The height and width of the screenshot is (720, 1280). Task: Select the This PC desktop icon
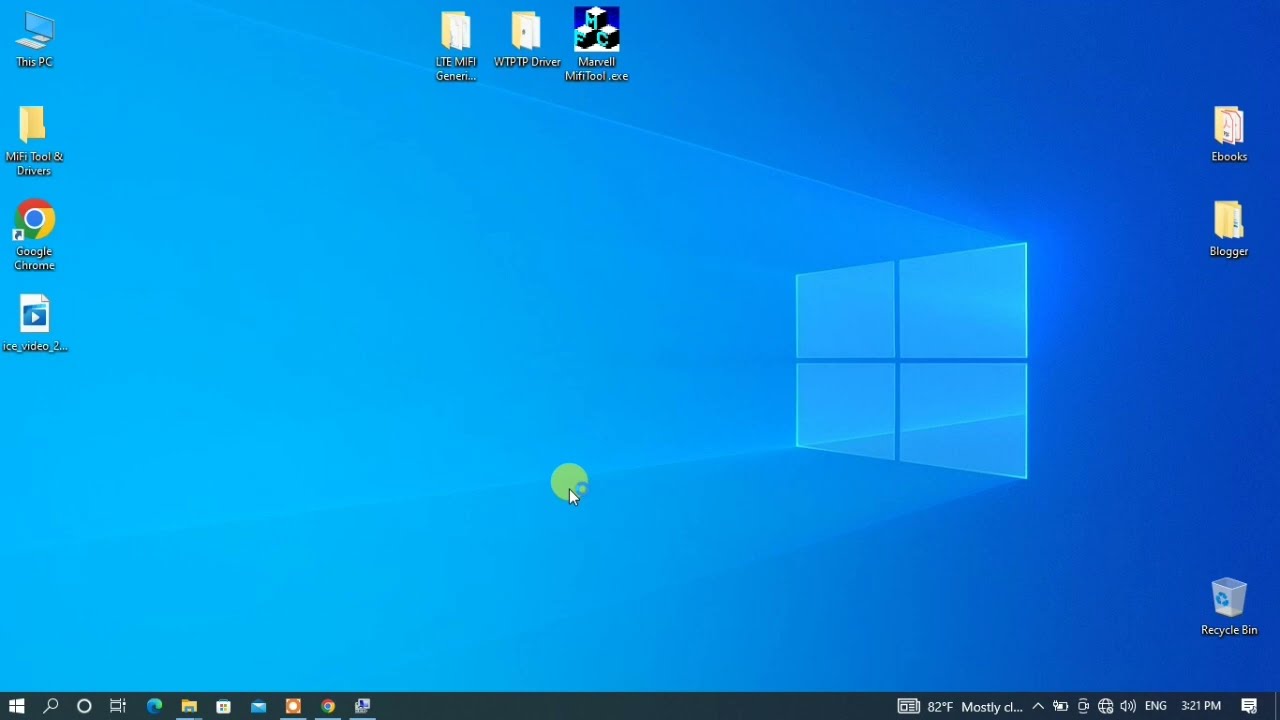tap(34, 40)
